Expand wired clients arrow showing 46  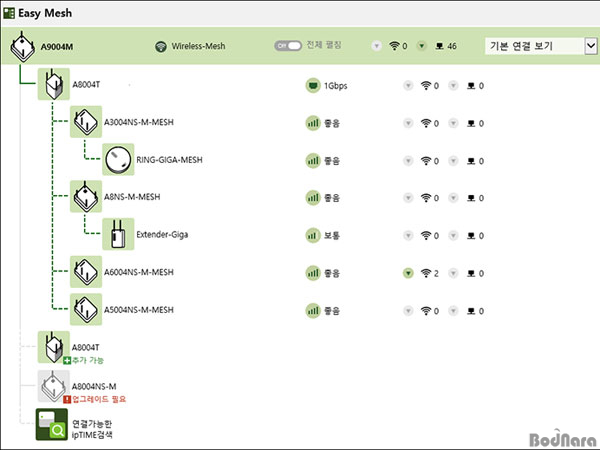[x=421, y=46]
